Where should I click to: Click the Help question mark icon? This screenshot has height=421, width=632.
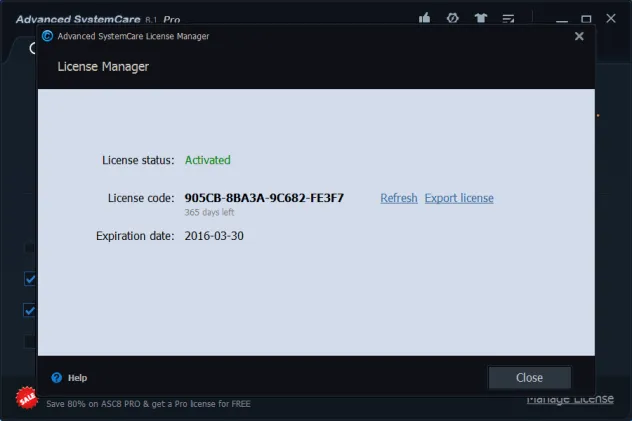[x=57, y=377]
